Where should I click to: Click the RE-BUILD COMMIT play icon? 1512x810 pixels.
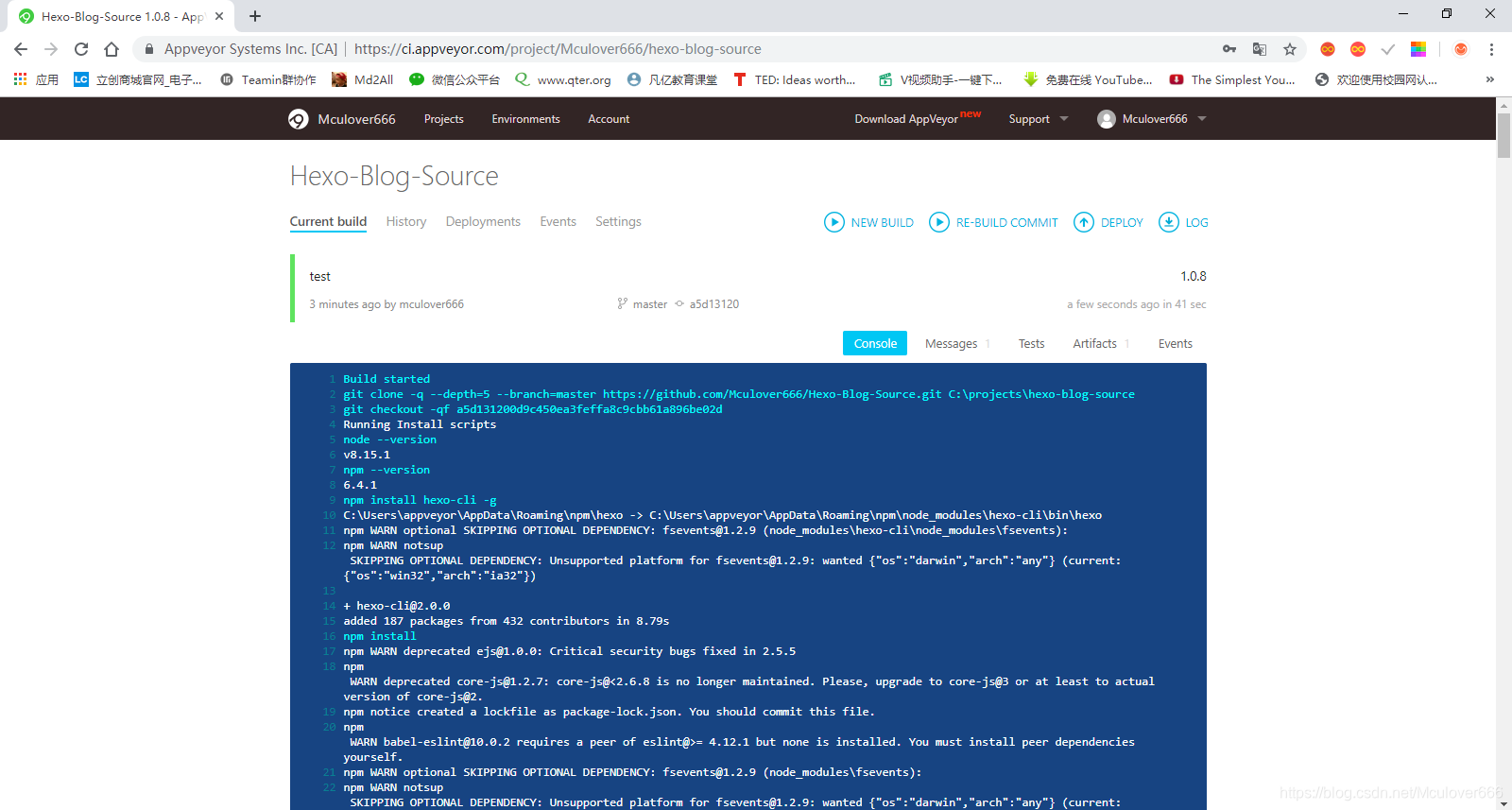(939, 222)
